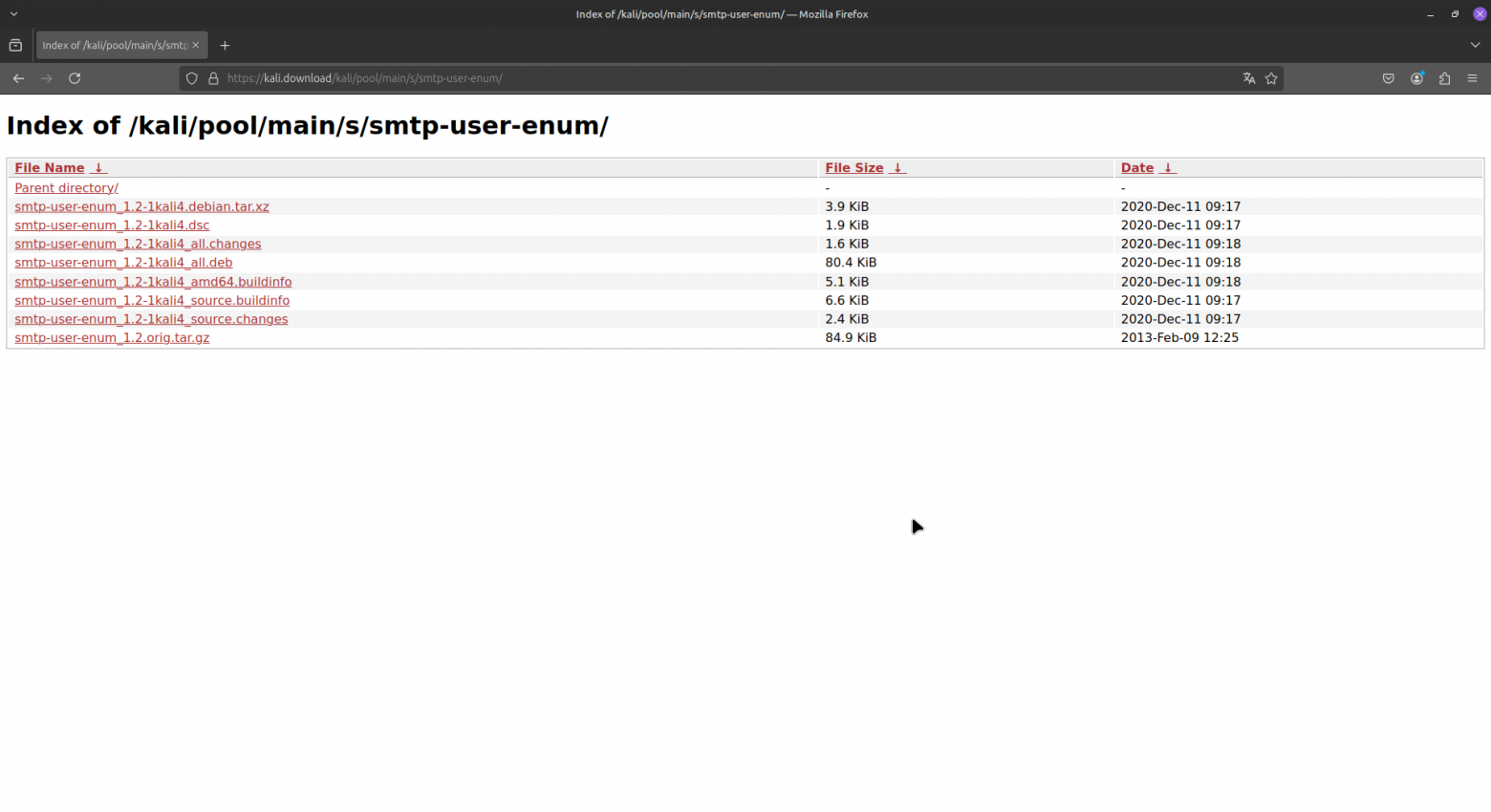Screen dimensions: 1491x812
Task: Save page to Pocket
Action: tap(1389, 78)
